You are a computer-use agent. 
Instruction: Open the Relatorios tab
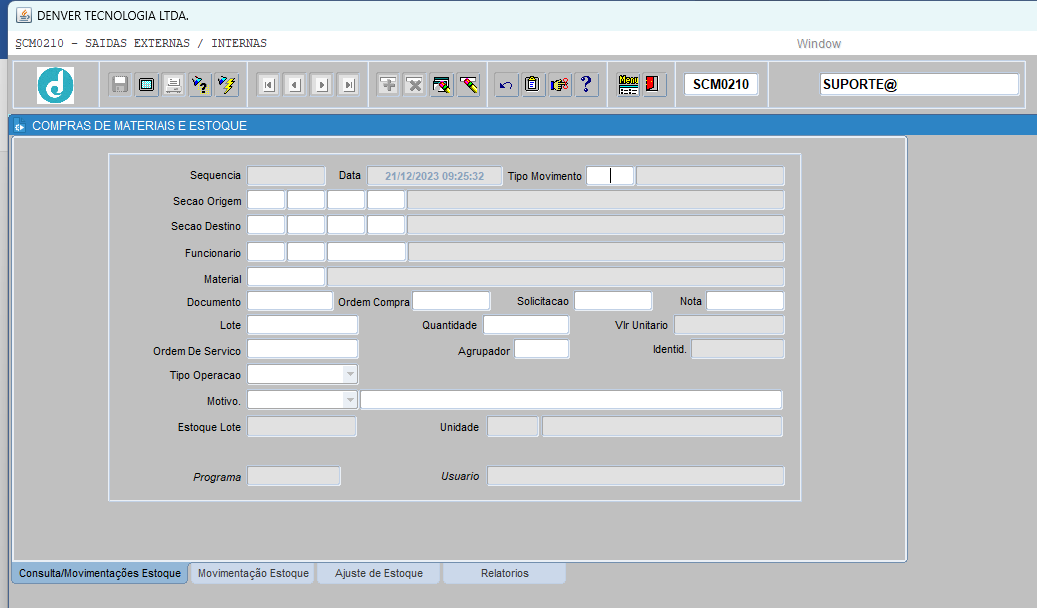click(505, 573)
